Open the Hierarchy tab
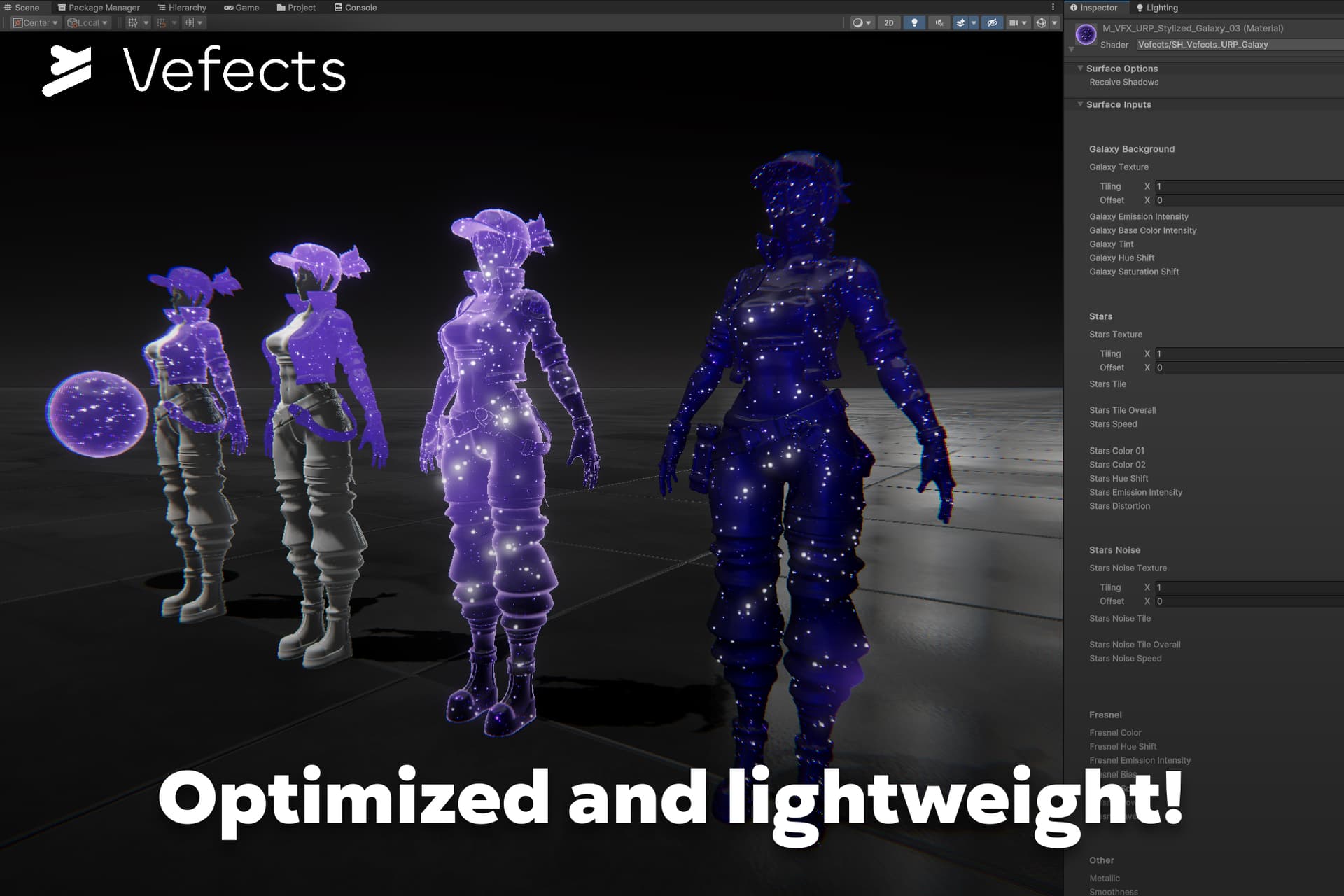Screen dimensions: 1344x896 point(182,8)
